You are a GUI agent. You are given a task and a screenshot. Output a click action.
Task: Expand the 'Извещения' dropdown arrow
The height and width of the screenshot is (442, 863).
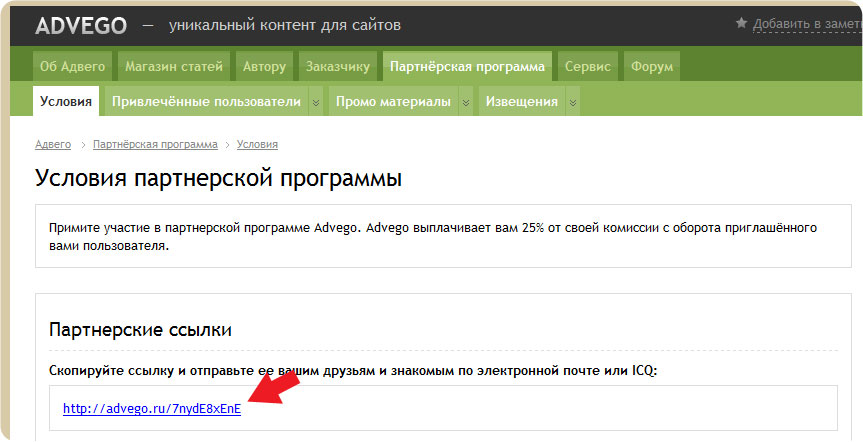point(572,102)
